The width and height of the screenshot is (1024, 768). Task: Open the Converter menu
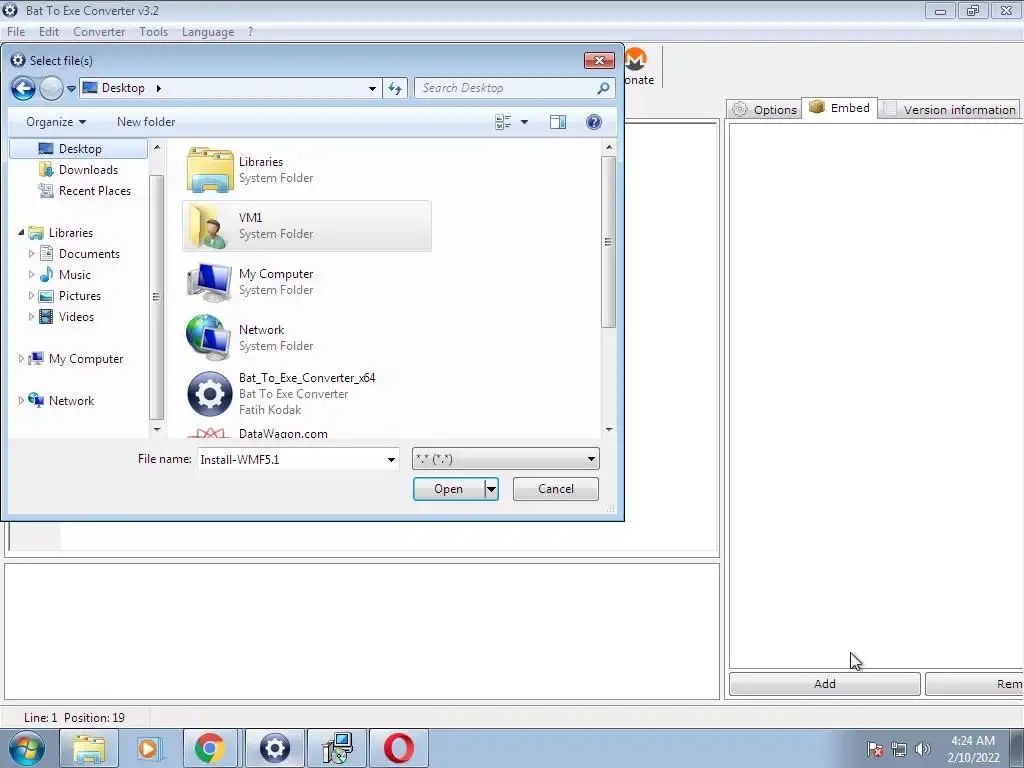pos(99,32)
